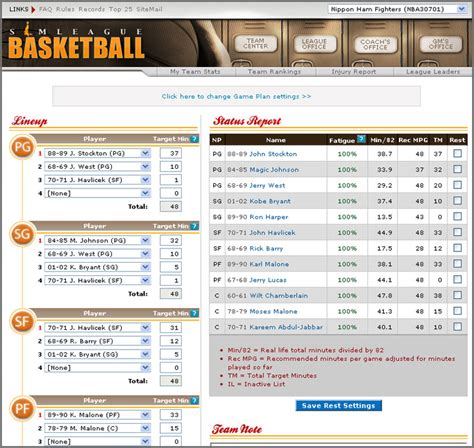Click the PF position badge icon

click(22, 409)
